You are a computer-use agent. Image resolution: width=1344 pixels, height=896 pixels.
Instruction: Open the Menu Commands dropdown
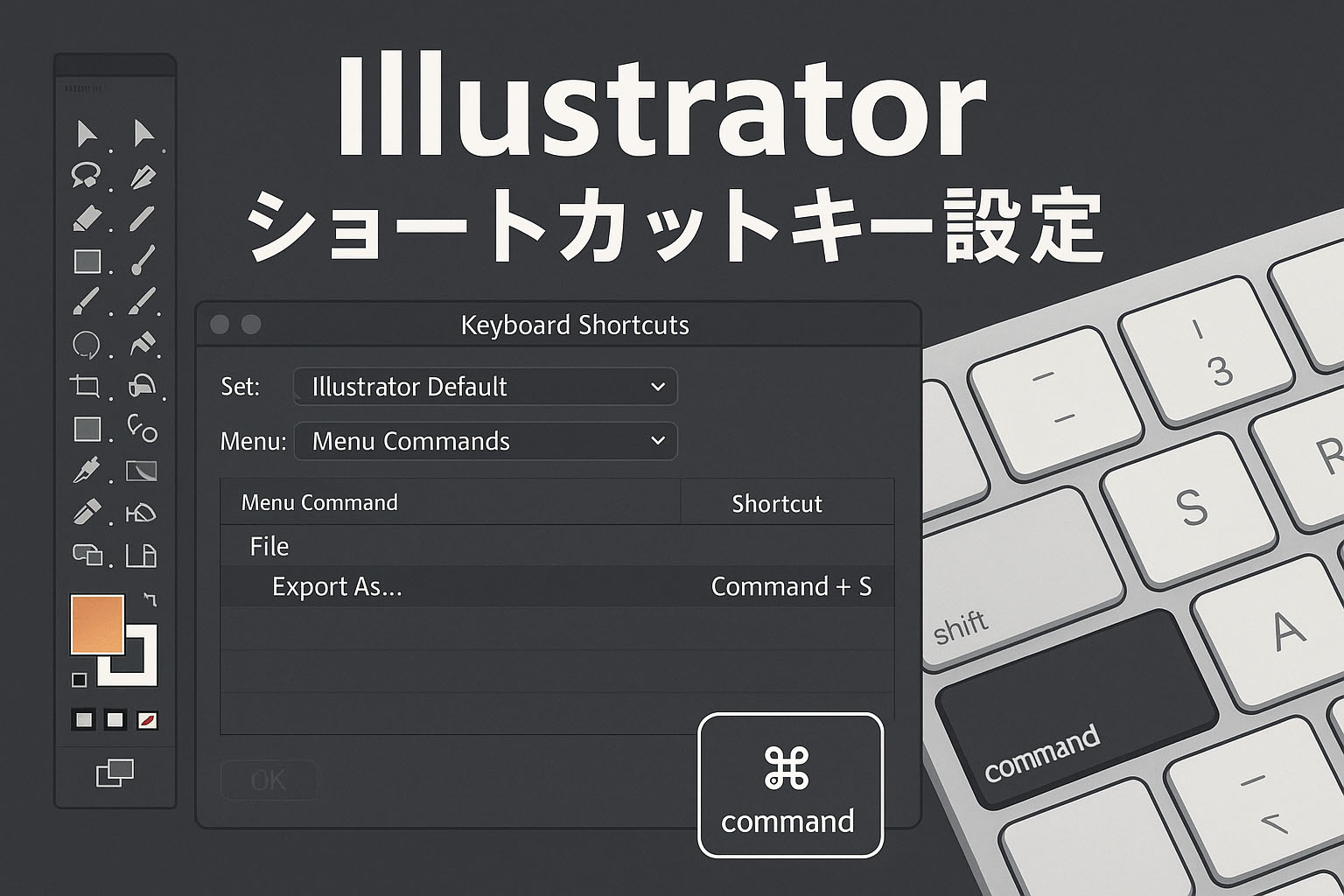pos(485,441)
